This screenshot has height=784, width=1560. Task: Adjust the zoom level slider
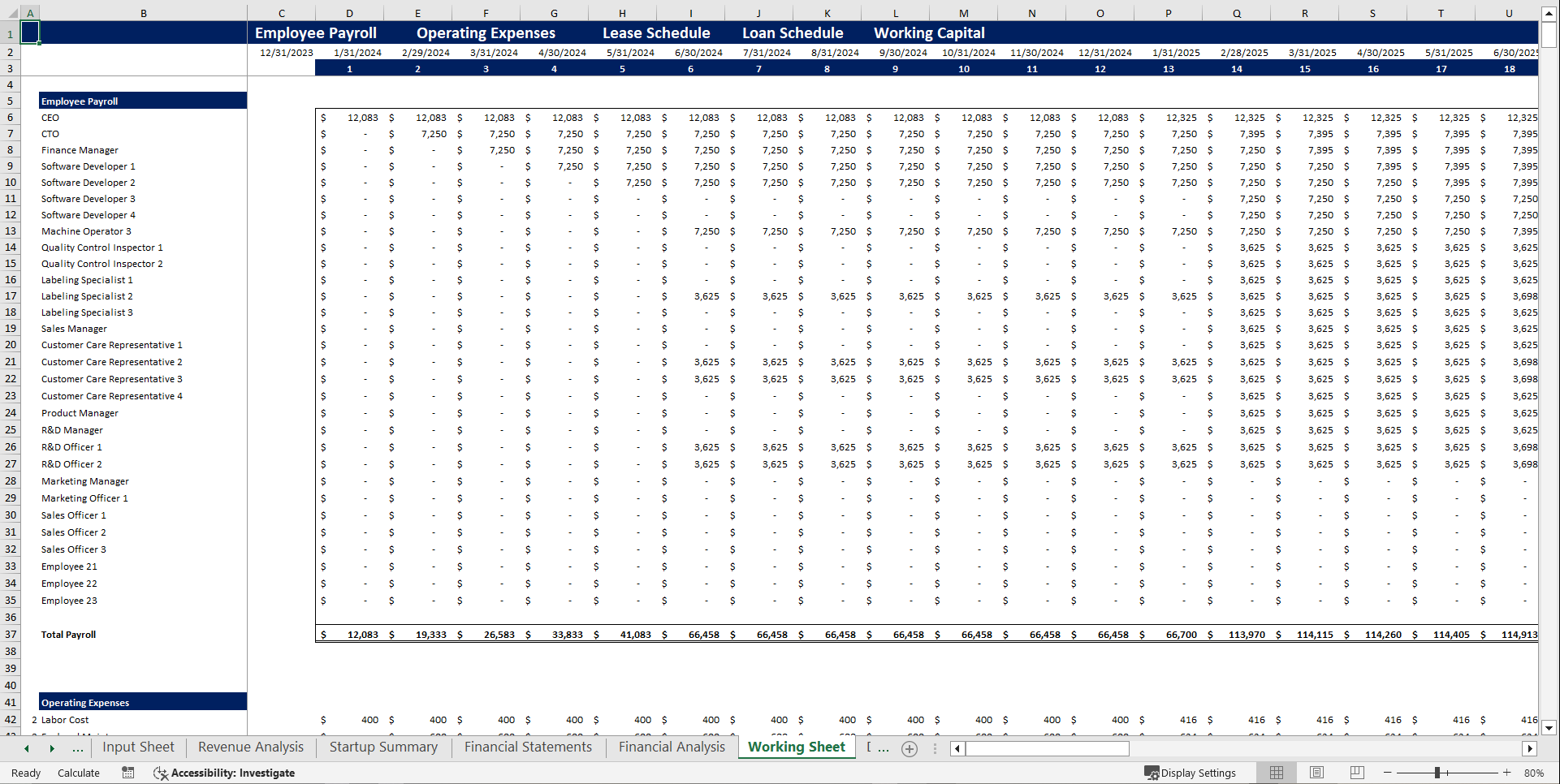(1438, 773)
